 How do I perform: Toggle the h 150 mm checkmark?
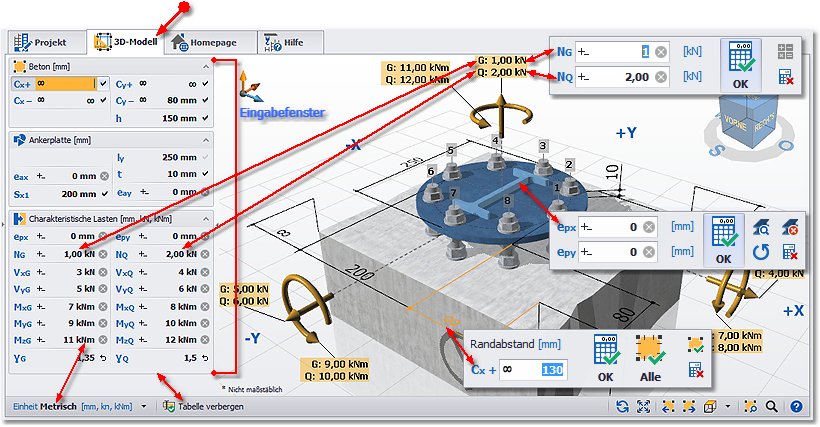pyautogui.click(x=205, y=118)
